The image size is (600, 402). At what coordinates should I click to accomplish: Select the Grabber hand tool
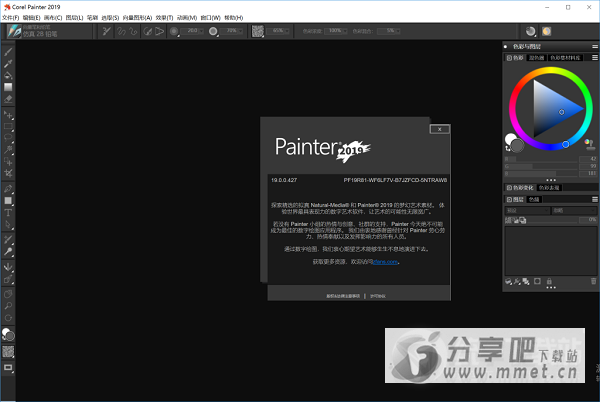pos(8,294)
